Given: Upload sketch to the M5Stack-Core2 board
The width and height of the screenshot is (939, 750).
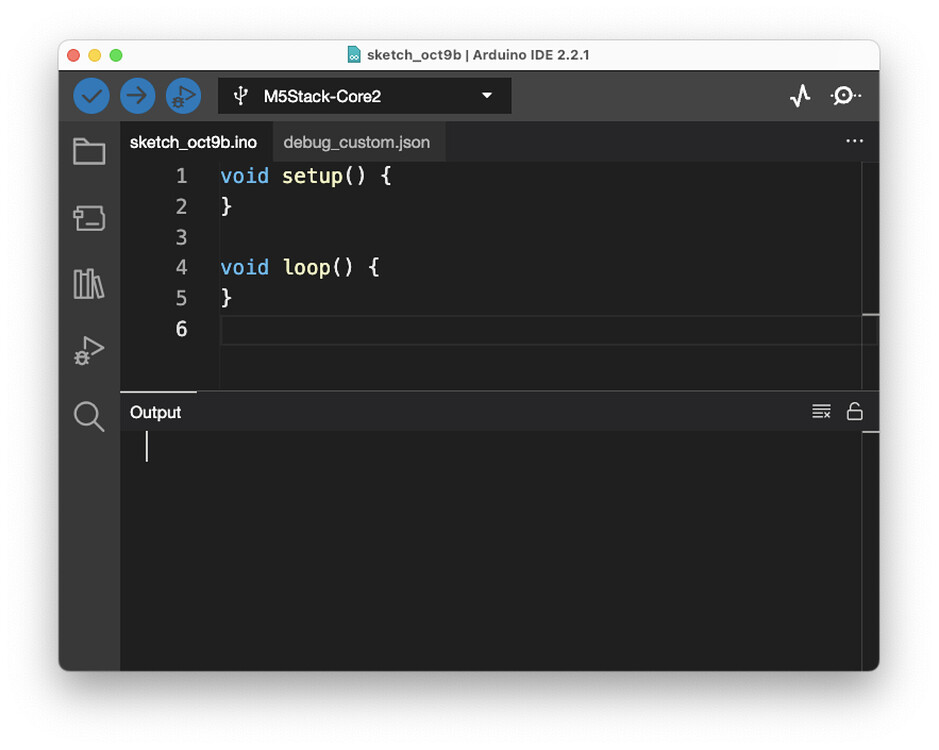Looking at the screenshot, I should click(137, 95).
